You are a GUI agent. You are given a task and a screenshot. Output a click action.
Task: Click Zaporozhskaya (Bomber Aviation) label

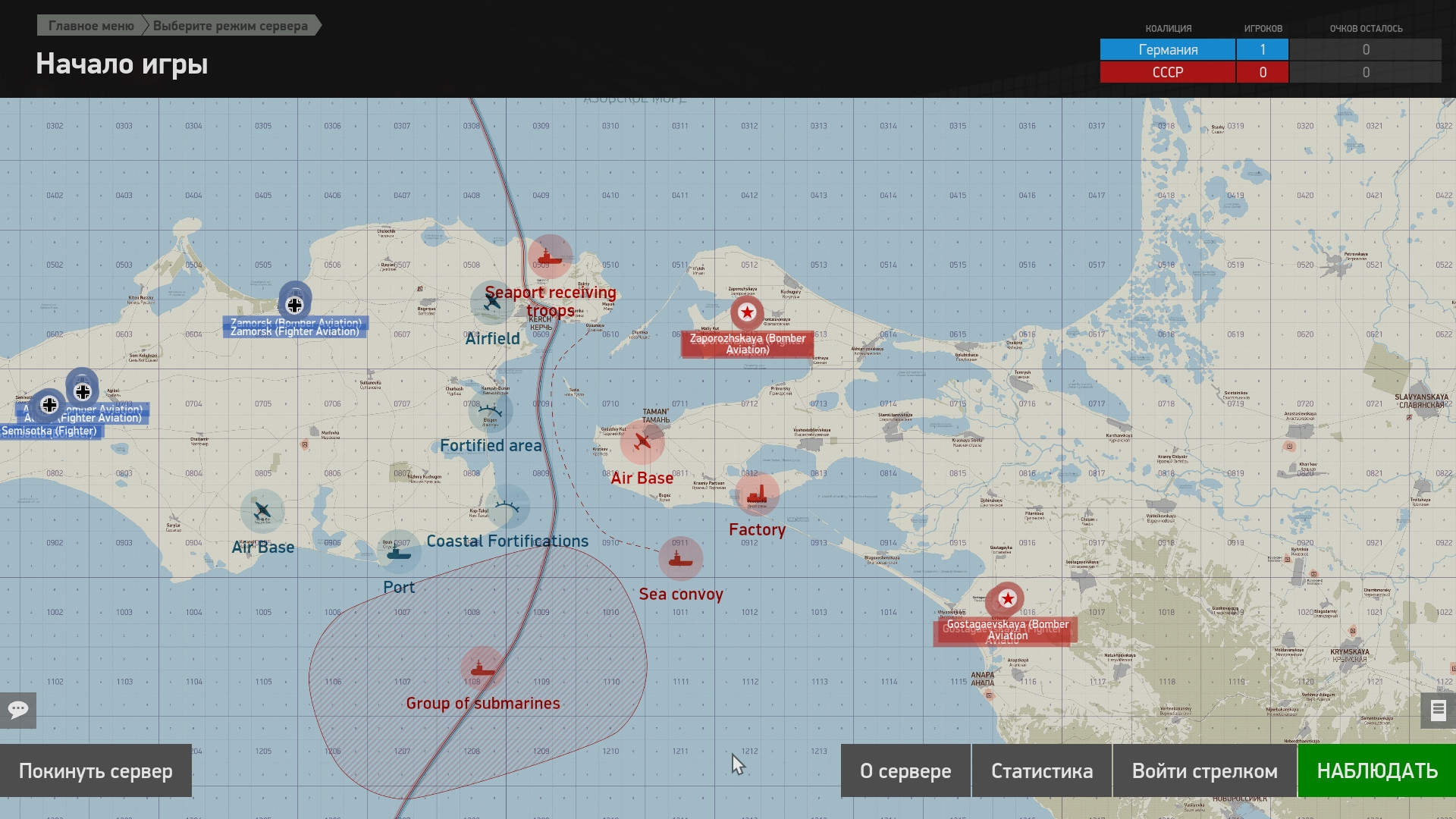pyautogui.click(x=748, y=344)
